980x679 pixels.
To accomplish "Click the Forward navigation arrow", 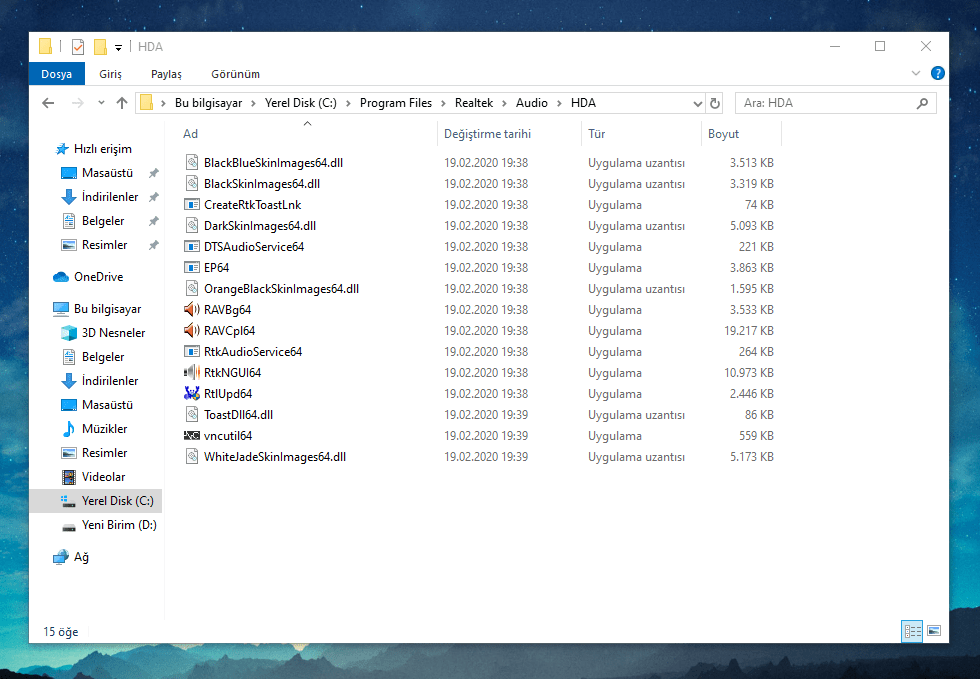I will click(78, 103).
